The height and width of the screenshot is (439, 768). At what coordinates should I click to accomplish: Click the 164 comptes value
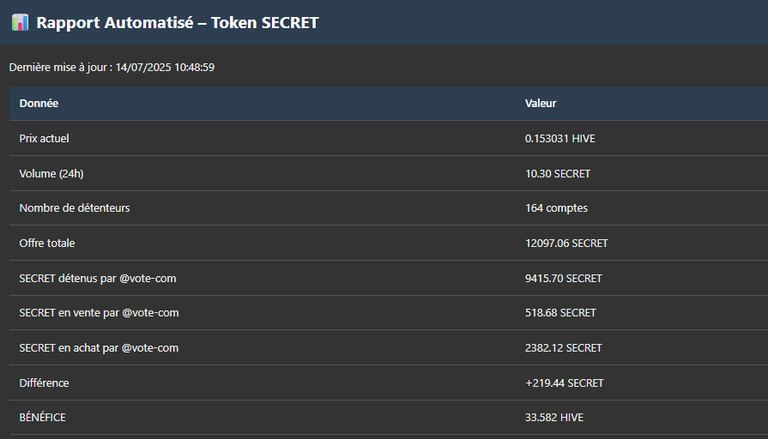[x=556, y=208]
